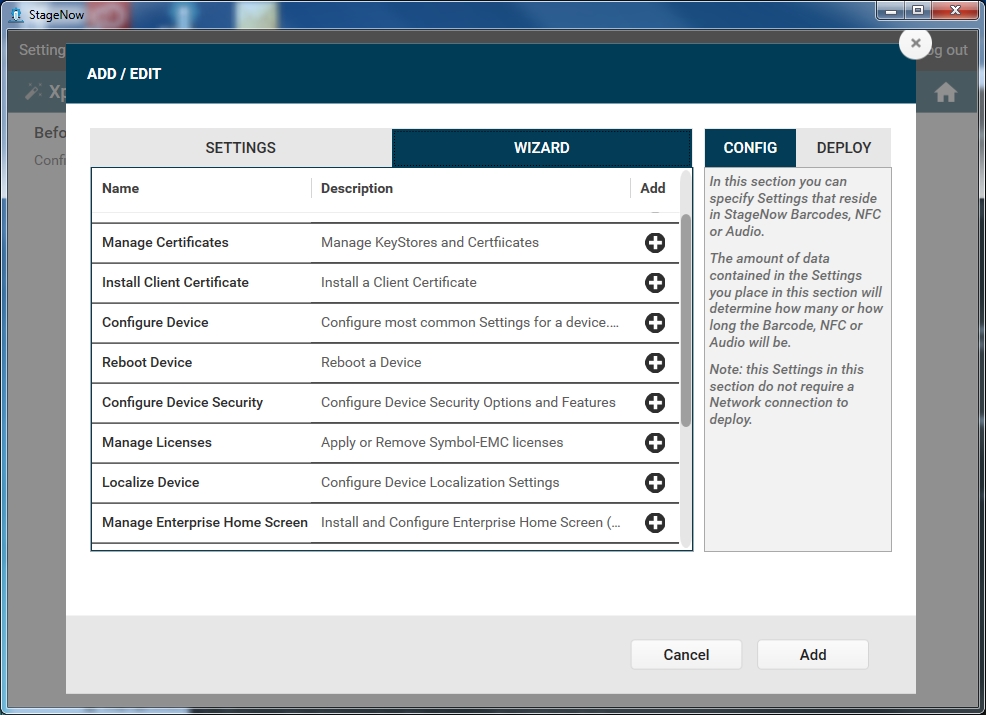Add the Localize Device wizard

coord(655,483)
